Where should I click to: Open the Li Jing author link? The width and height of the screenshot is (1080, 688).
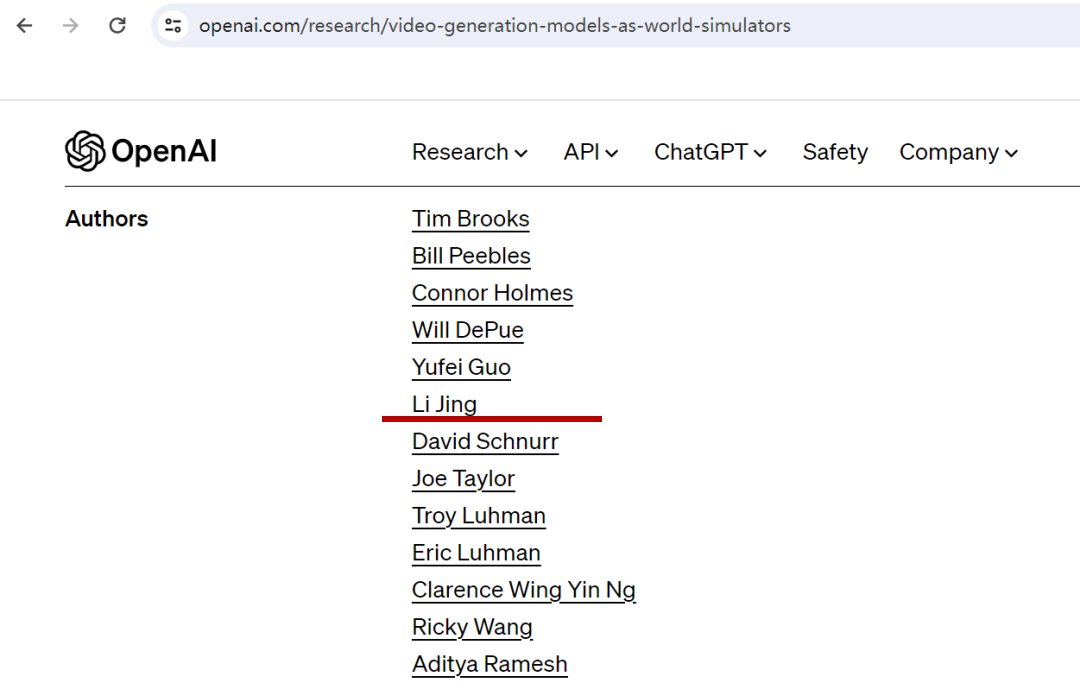(444, 404)
